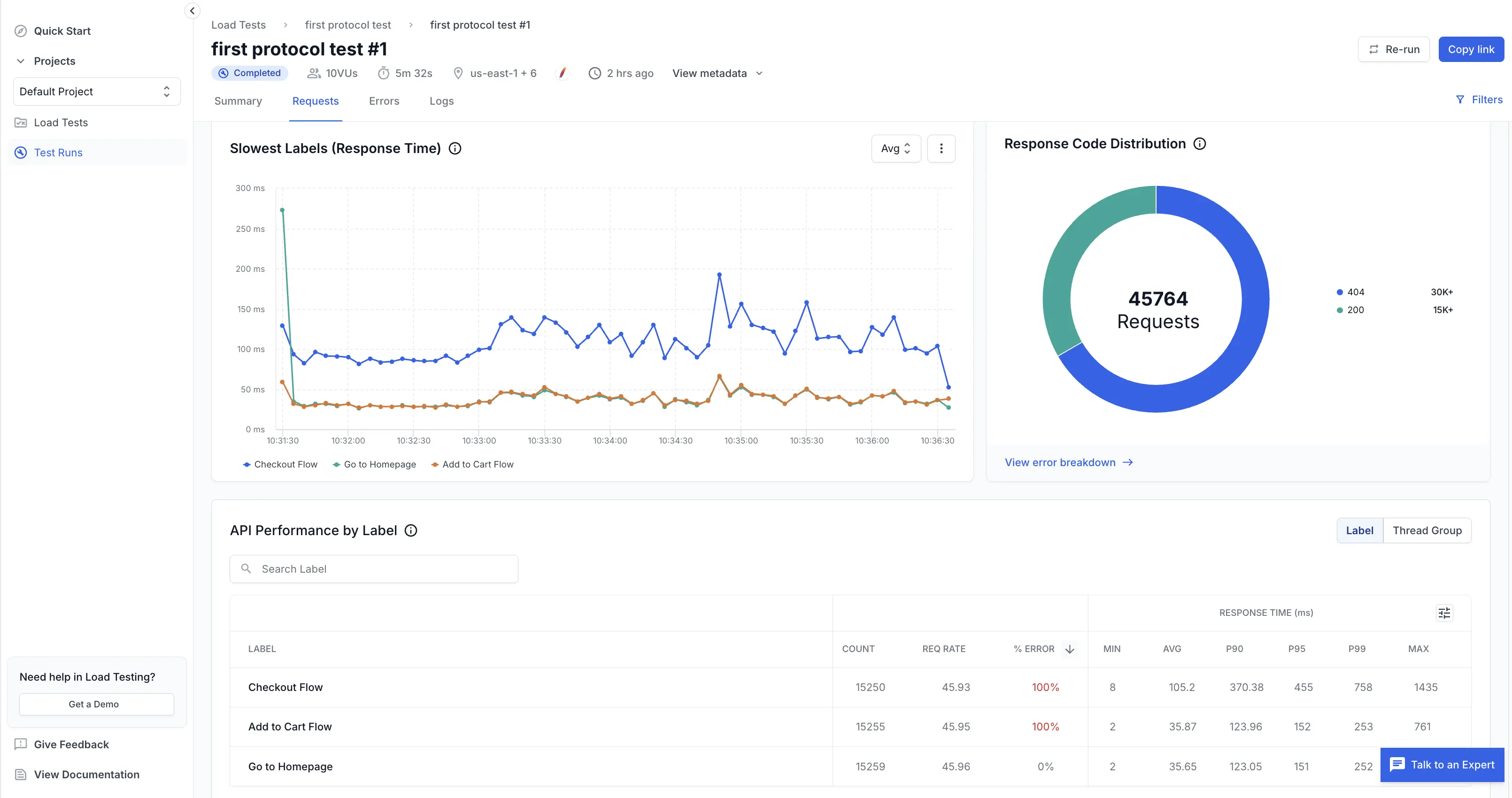The image size is (1512, 798).
Task: Open the Slowest Labels kebab menu
Action: pyautogui.click(x=941, y=148)
